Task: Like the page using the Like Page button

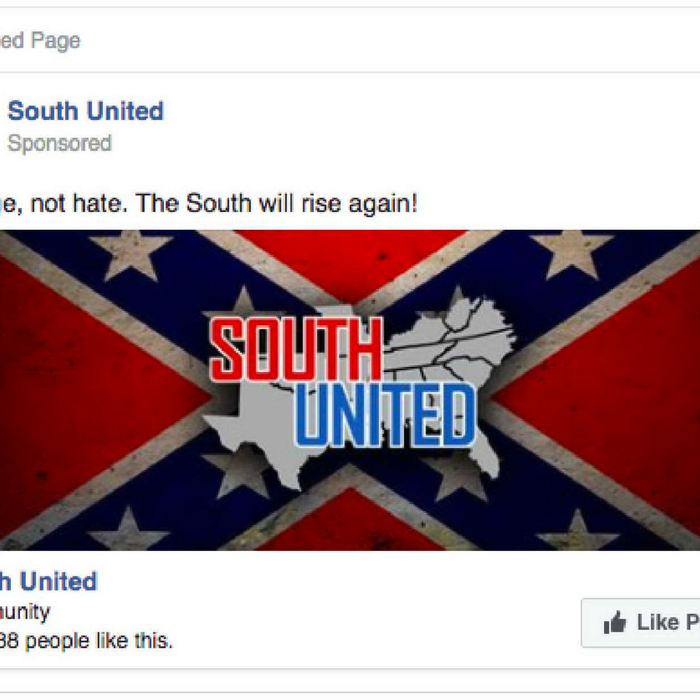Action: [x=641, y=622]
